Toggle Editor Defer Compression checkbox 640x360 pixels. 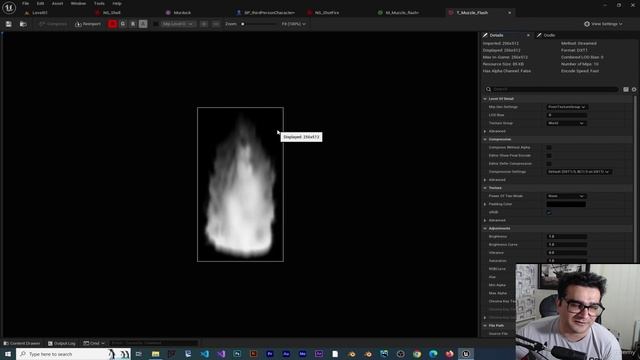pos(549,164)
